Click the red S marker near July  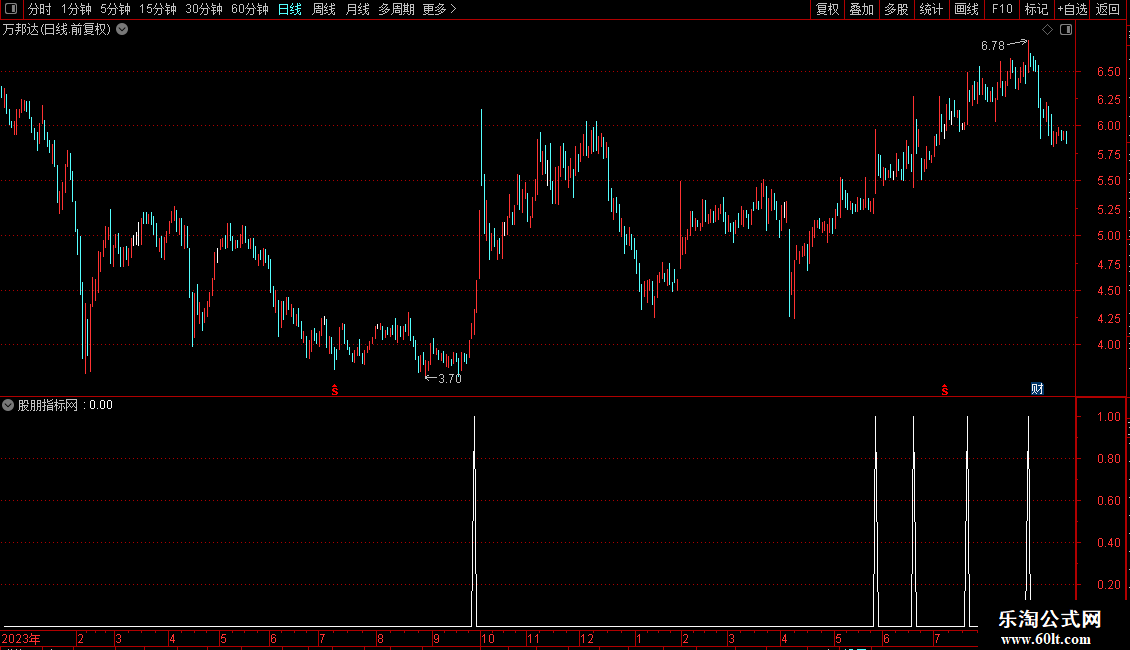pyautogui.click(x=335, y=390)
